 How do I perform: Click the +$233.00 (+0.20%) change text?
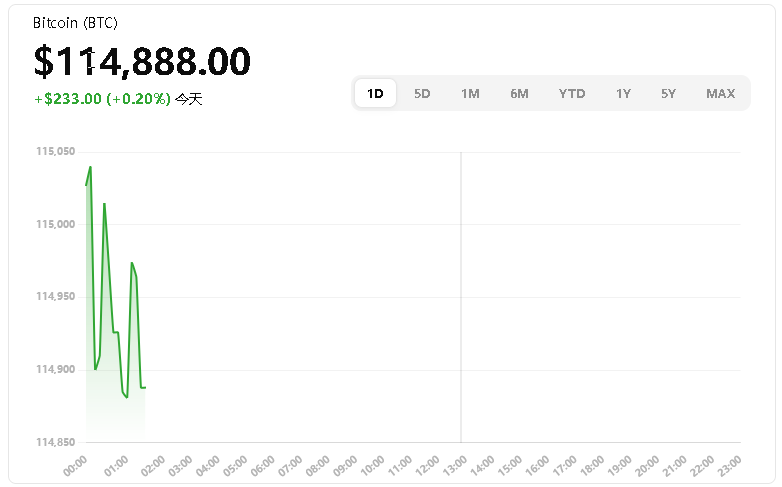click(x=102, y=99)
